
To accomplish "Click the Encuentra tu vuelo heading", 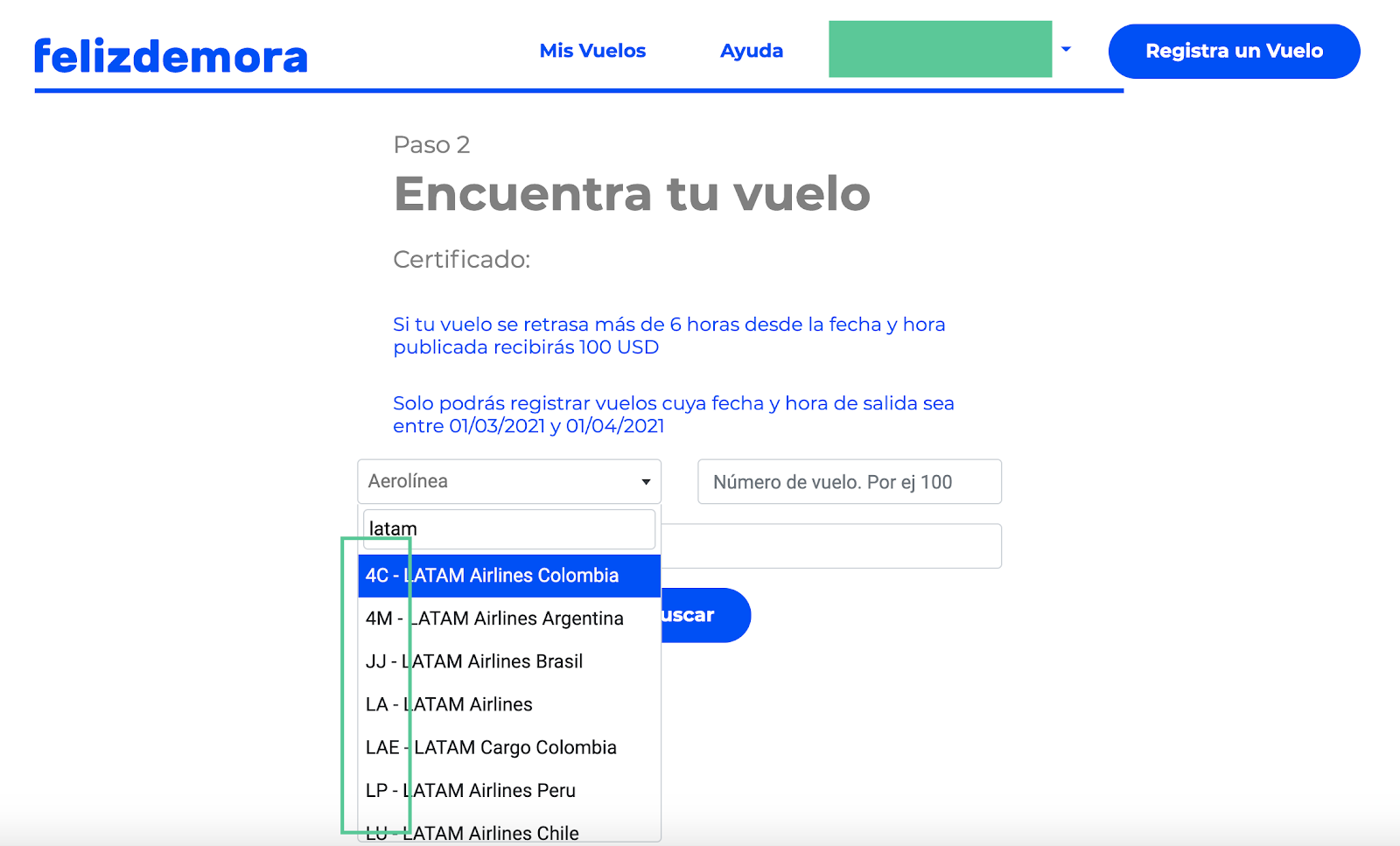I will point(632,193).
